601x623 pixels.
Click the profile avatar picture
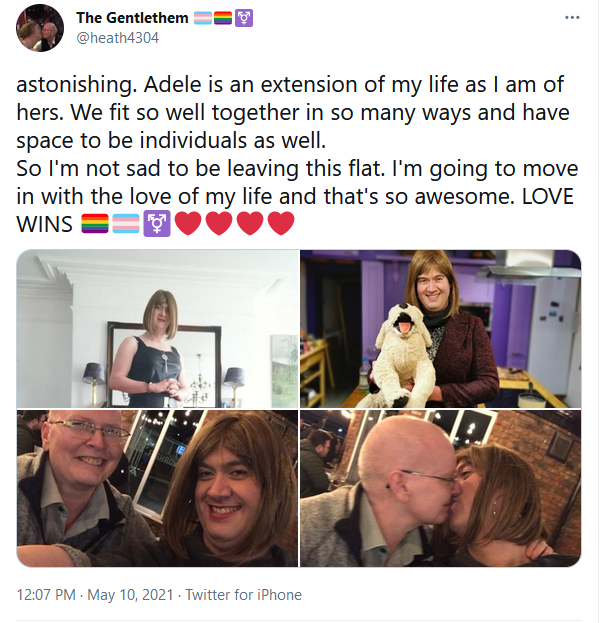(40, 28)
